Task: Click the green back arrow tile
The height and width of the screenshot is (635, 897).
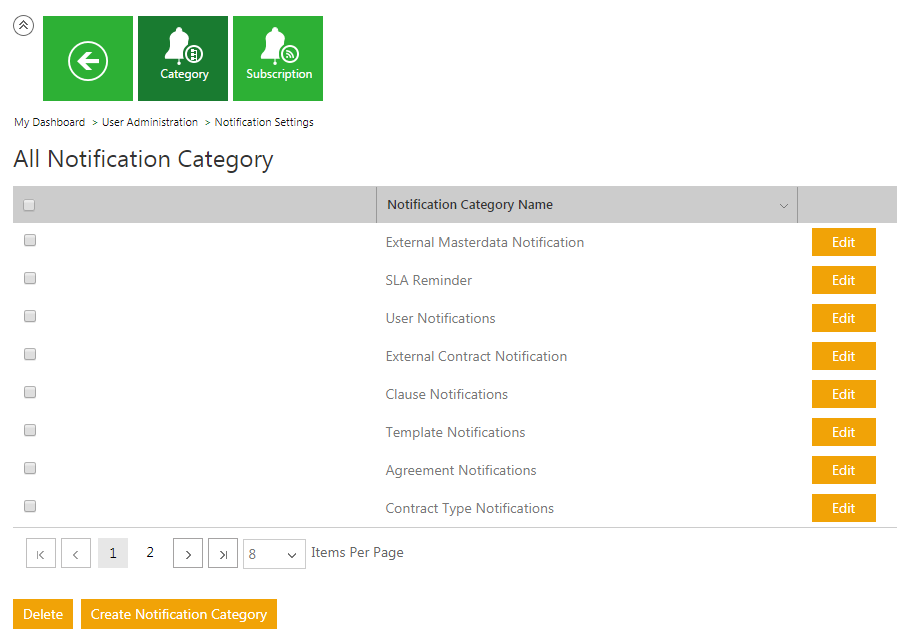Action: (88, 59)
